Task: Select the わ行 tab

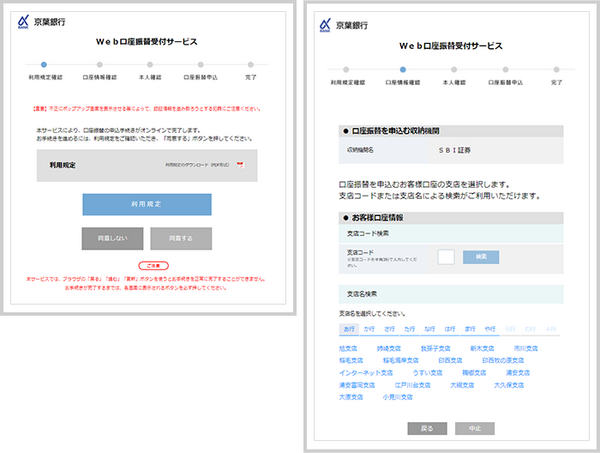Action: (530, 329)
